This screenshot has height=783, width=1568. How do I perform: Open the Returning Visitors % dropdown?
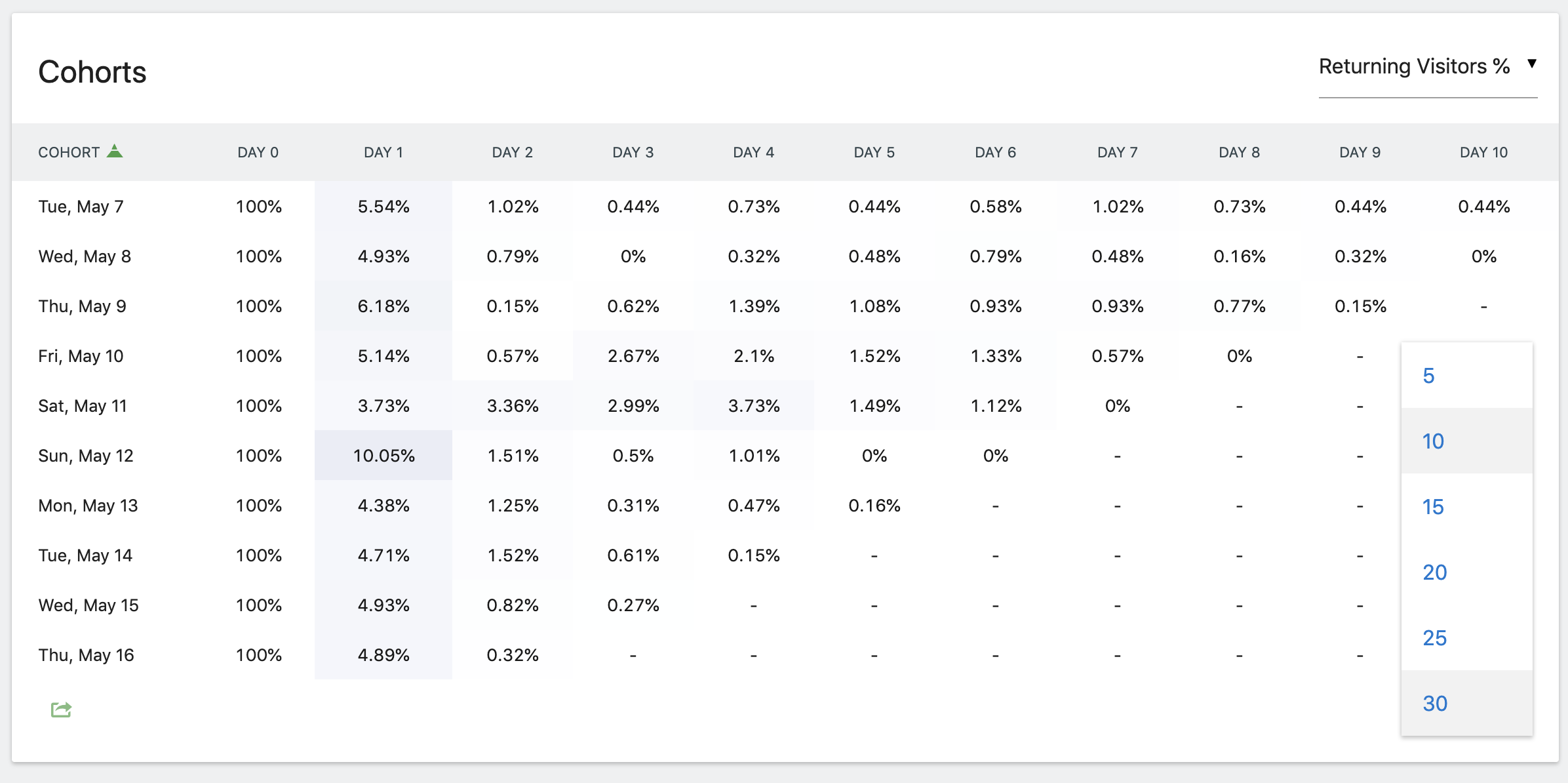(1414, 66)
